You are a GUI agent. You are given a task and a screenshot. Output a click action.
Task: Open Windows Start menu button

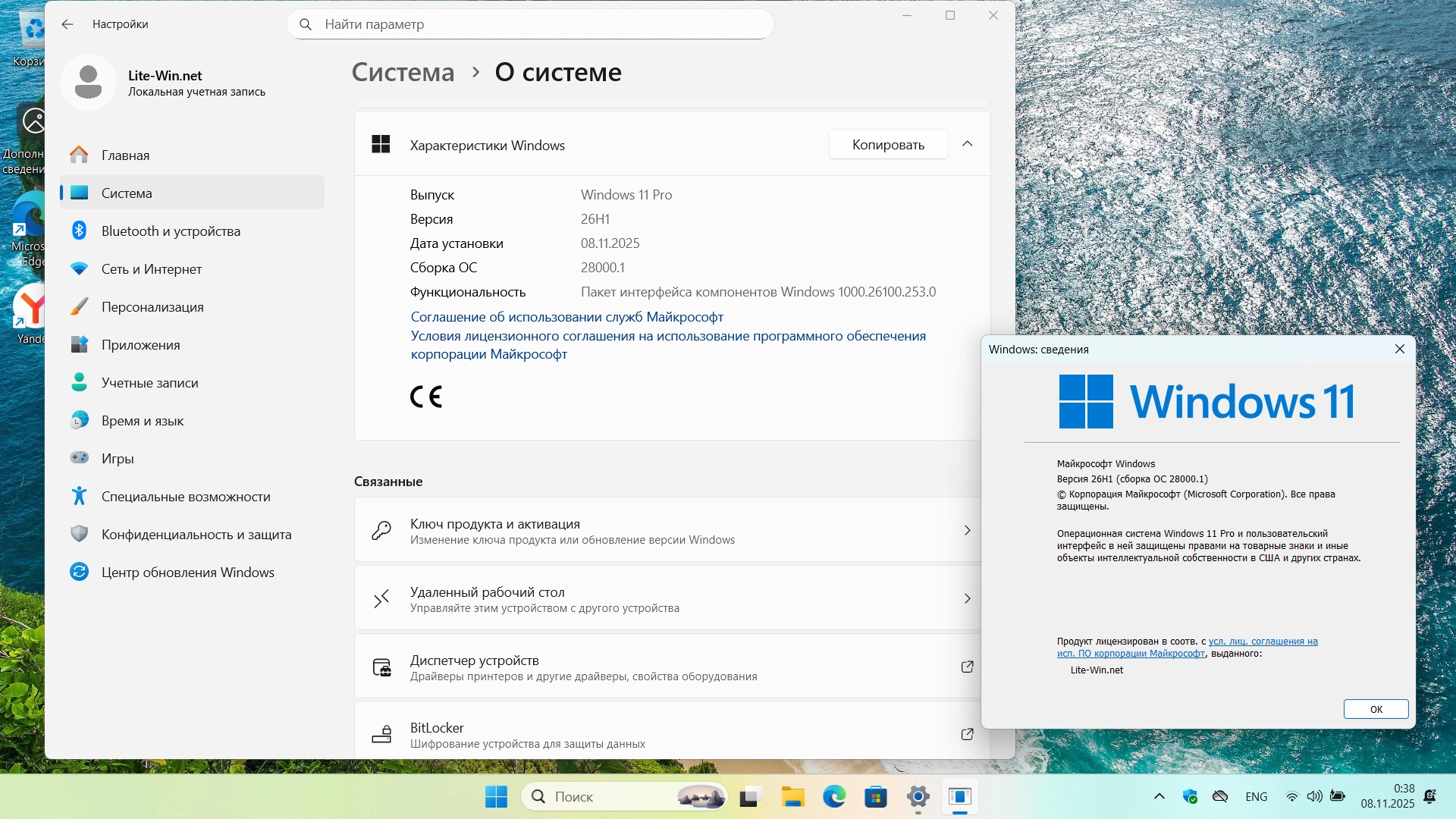click(497, 797)
